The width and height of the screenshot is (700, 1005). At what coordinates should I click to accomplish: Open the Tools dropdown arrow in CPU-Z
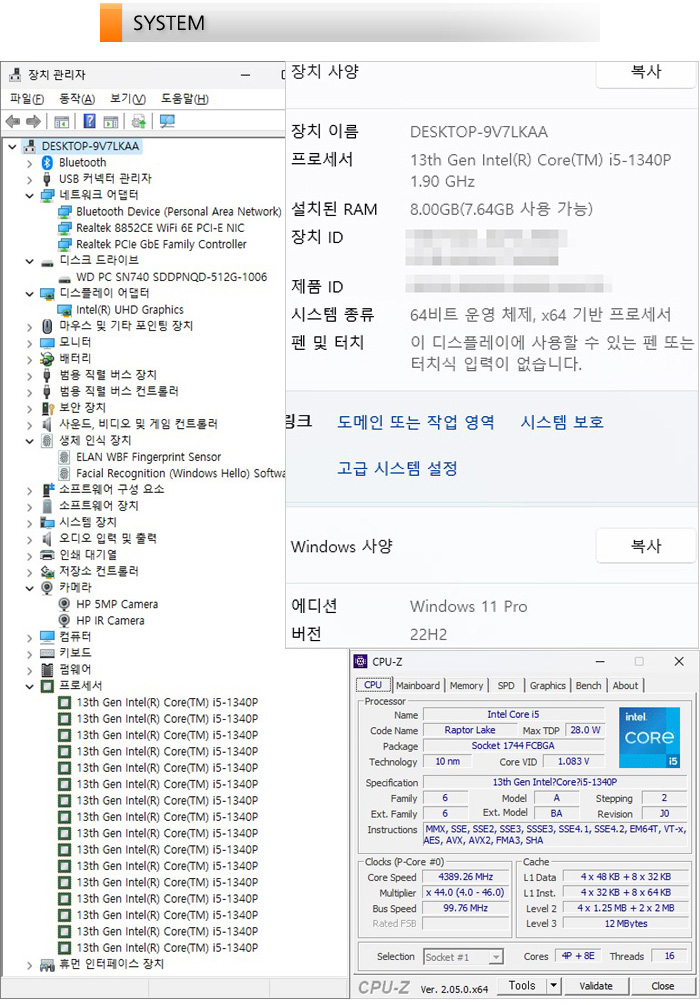pos(554,986)
